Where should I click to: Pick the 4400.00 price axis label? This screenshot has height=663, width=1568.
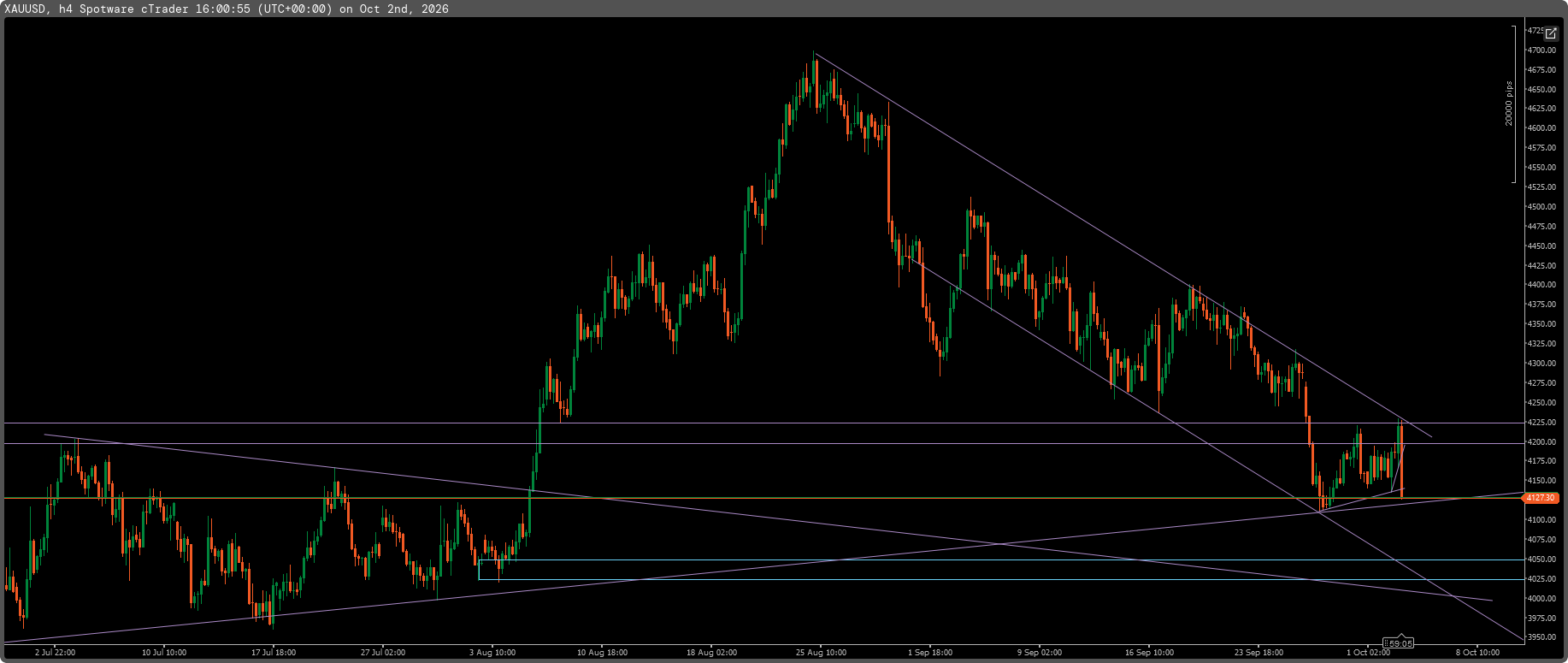pos(1541,285)
